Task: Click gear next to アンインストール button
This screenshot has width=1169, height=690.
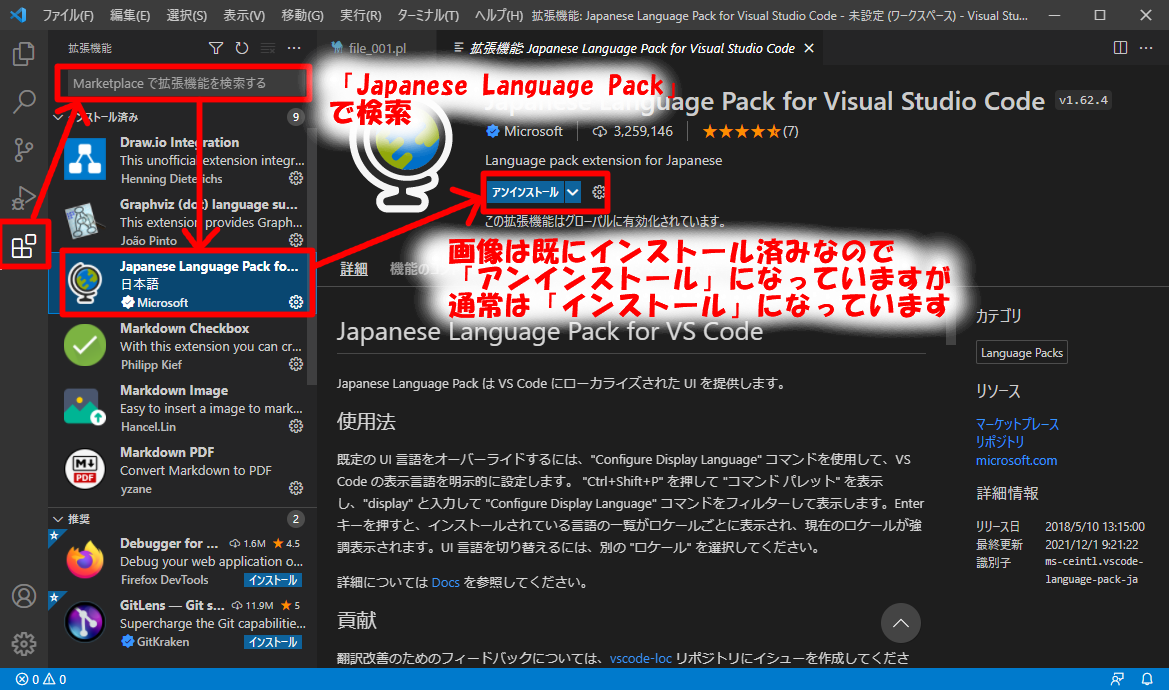Action: (x=599, y=192)
